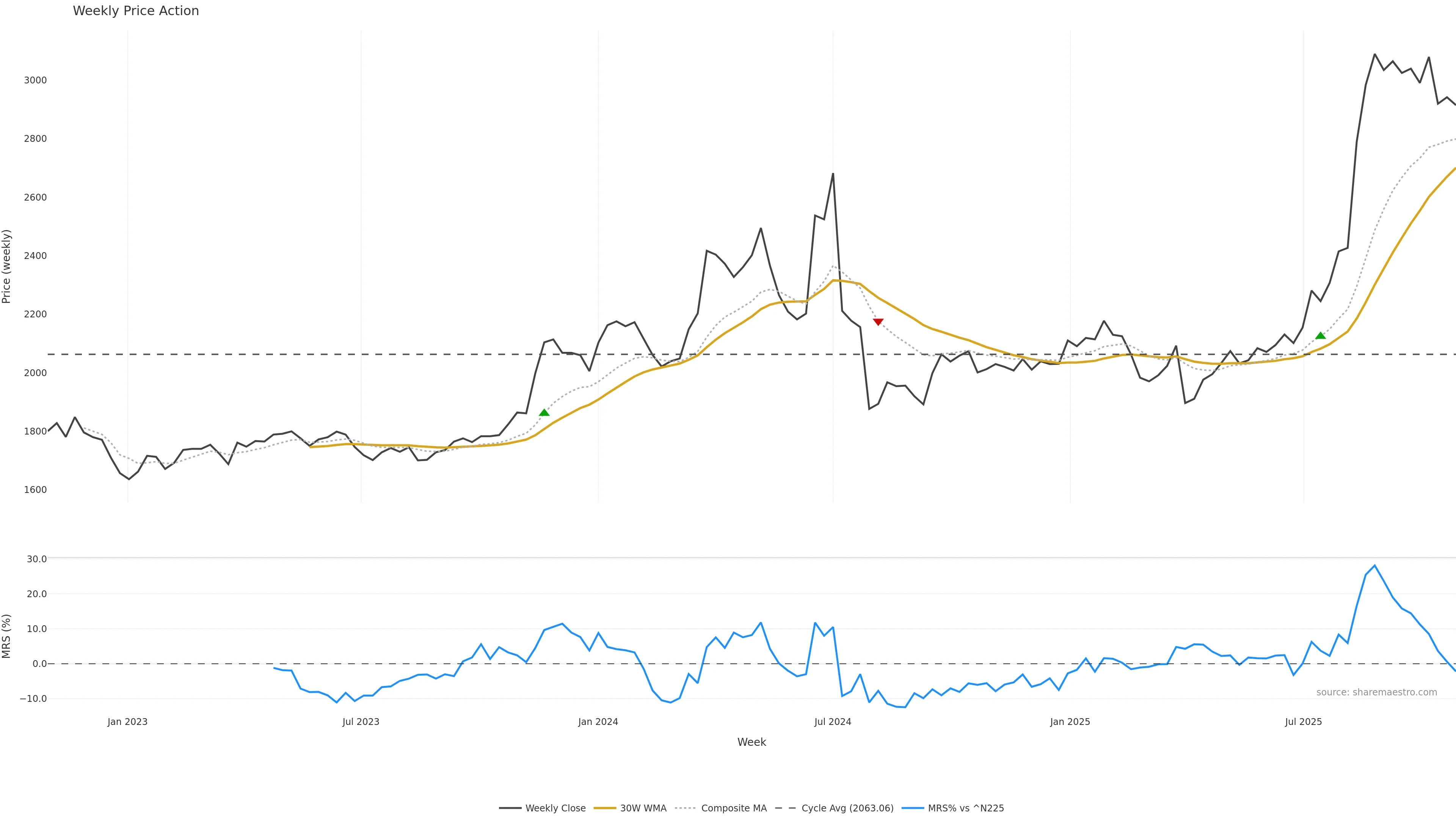The width and height of the screenshot is (1456, 819).
Task: Click the dashed Cycle Avg legend line sample
Action: (785, 808)
